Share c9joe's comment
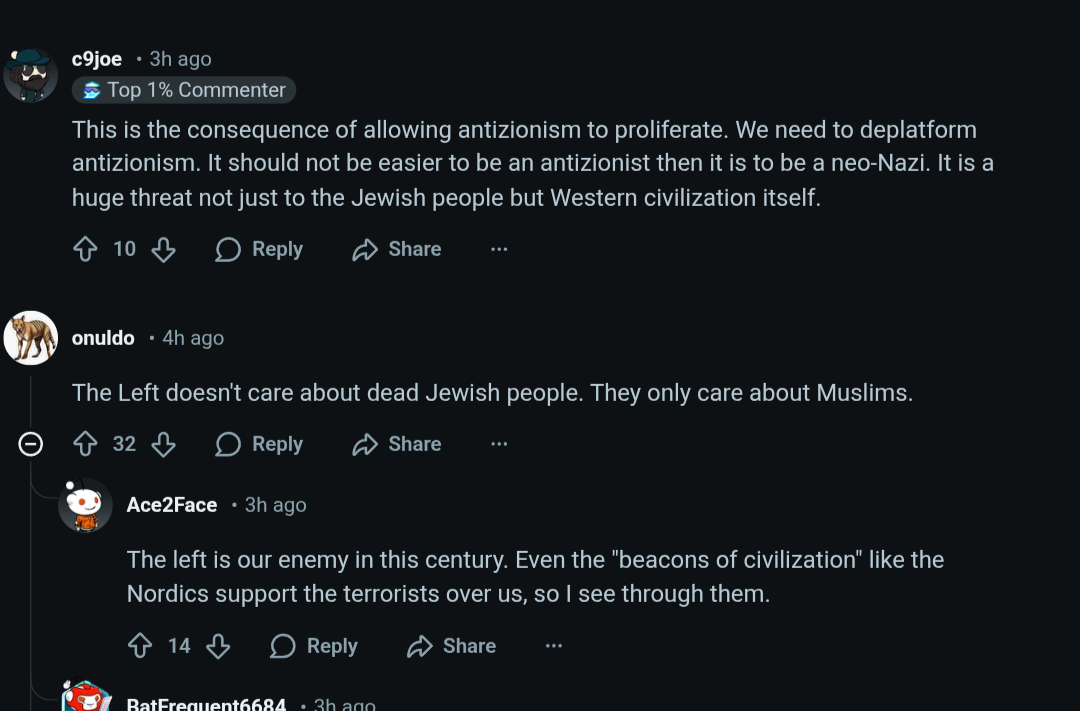Viewport: 1080px width, 711px height. (x=397, y=249)
